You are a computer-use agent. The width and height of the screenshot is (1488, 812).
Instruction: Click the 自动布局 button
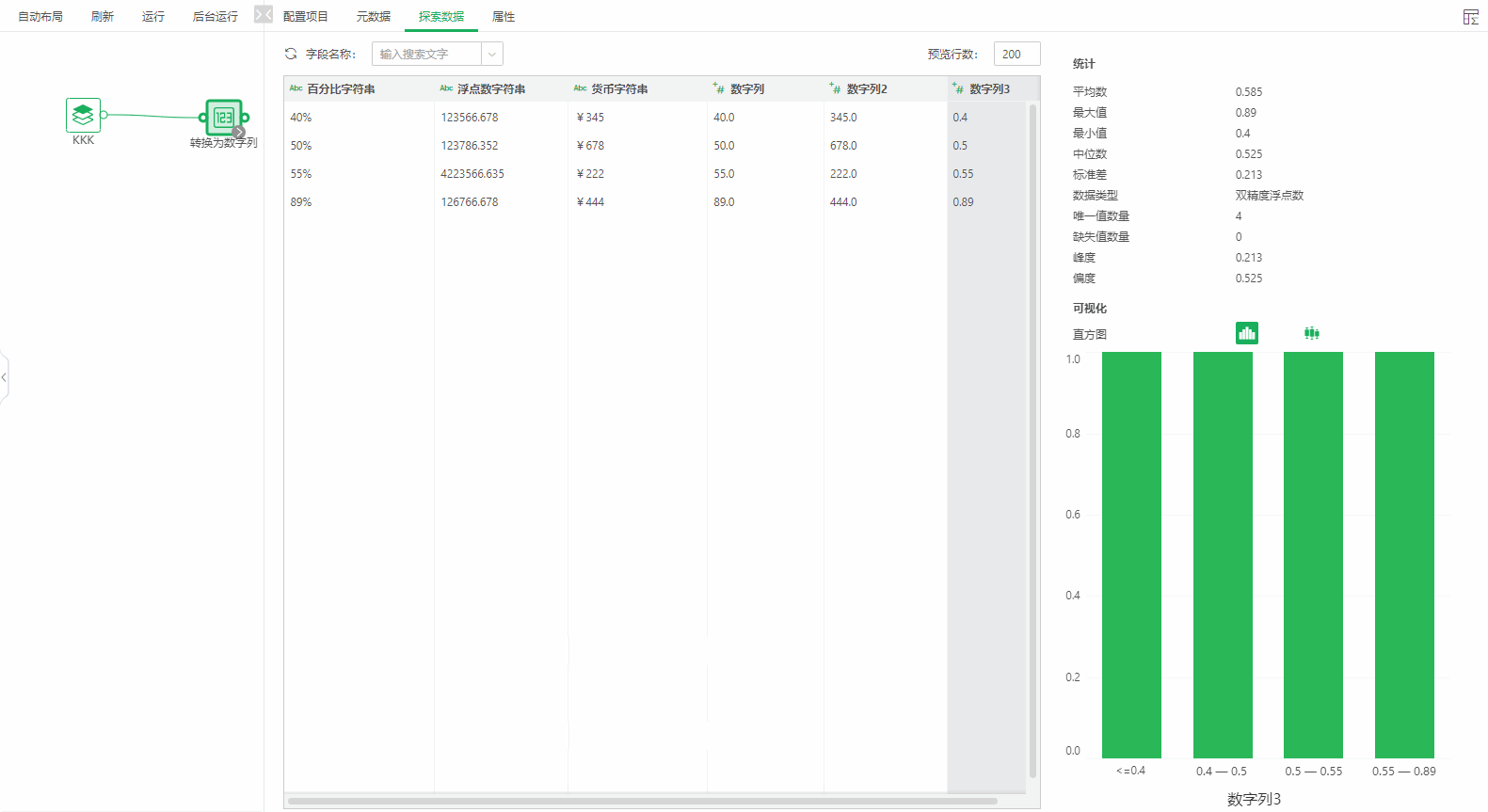tap(40, 17)
